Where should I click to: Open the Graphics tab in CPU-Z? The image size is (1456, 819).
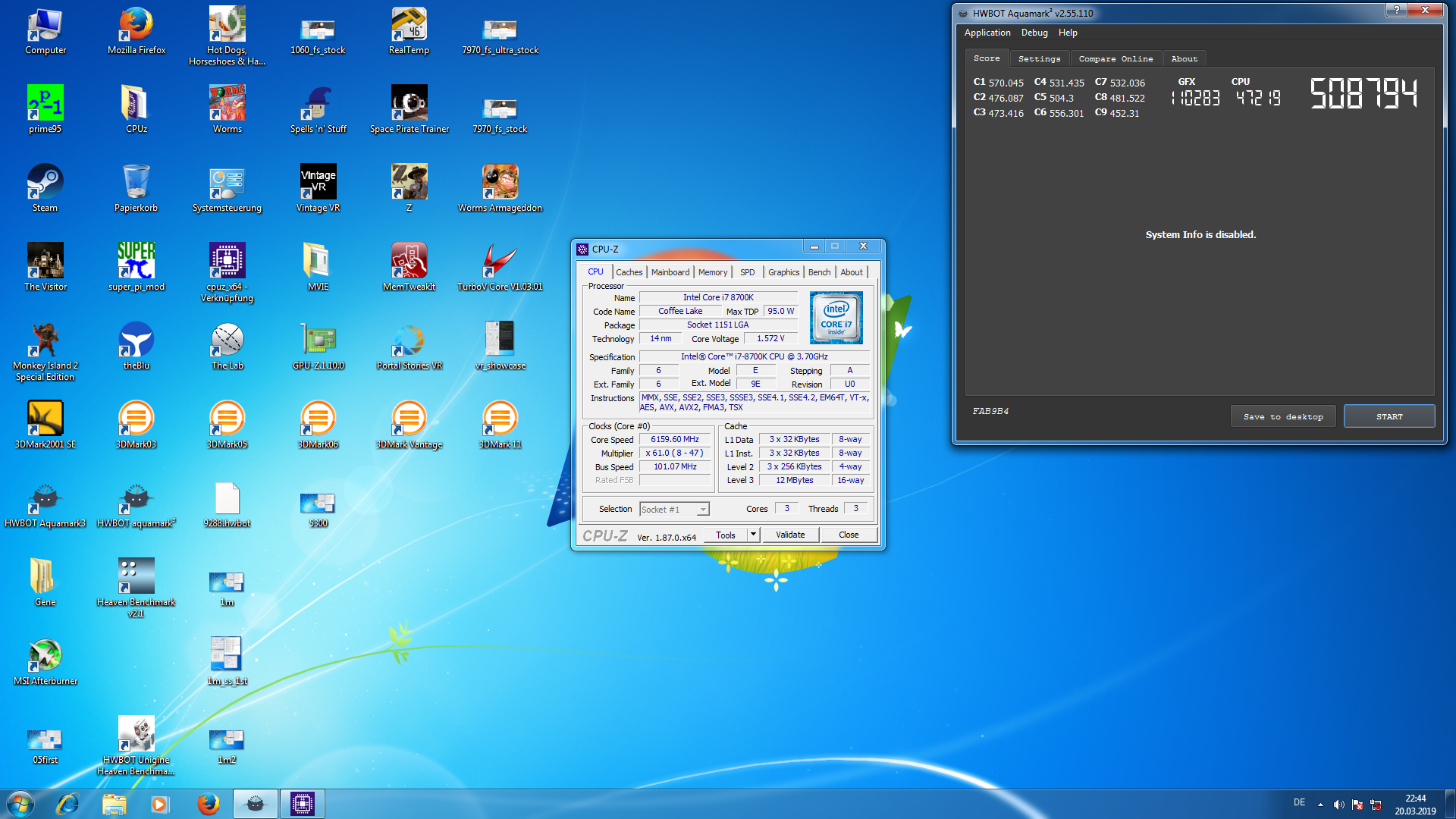(783, 272)
